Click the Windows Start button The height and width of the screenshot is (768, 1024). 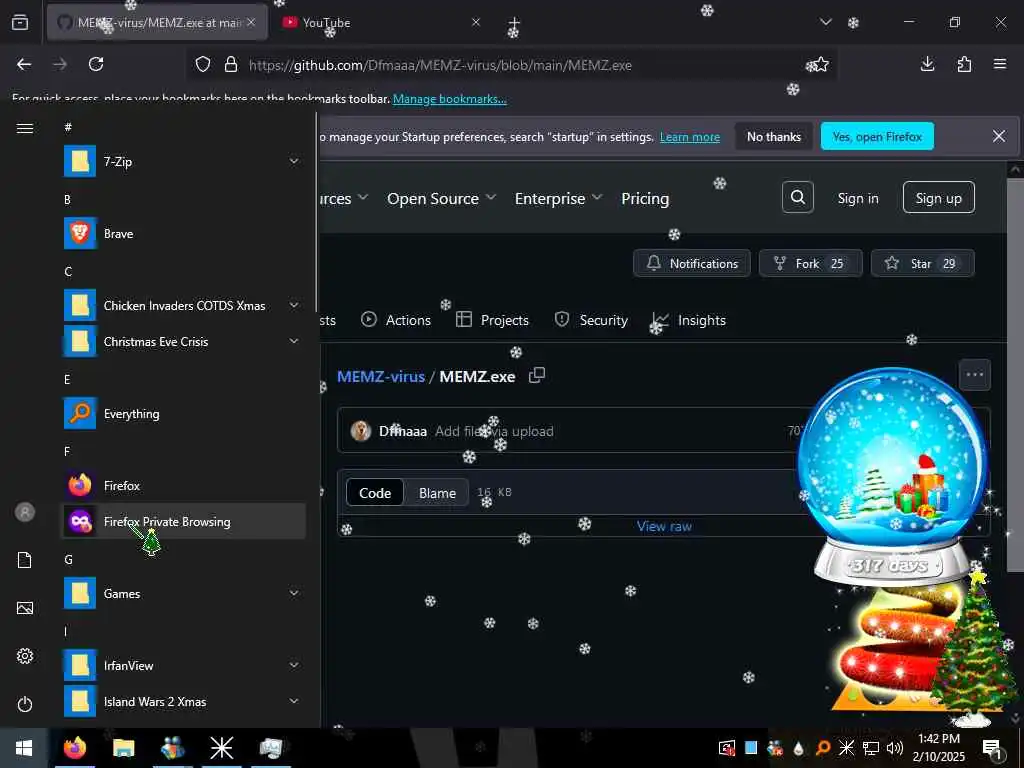click(24, 748)
